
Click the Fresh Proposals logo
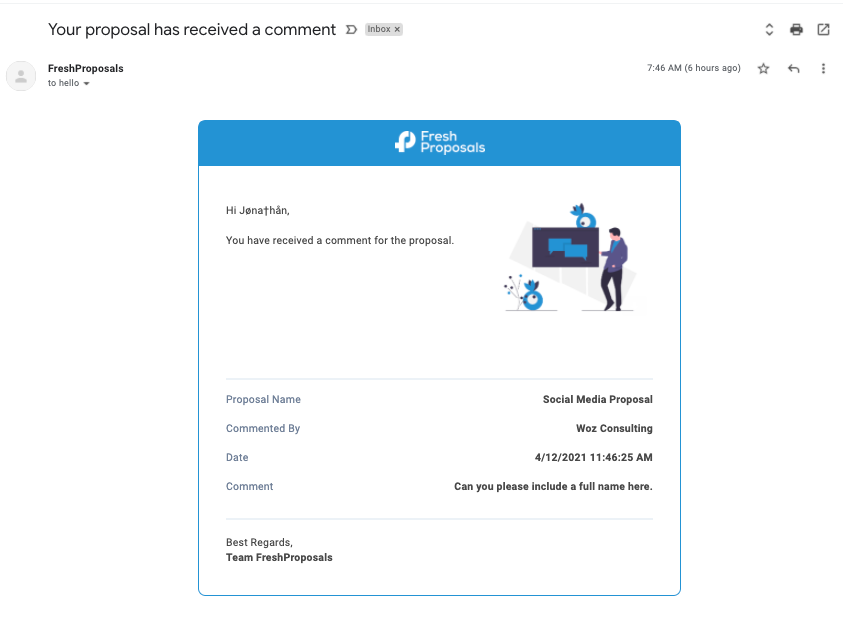point(440,142)
